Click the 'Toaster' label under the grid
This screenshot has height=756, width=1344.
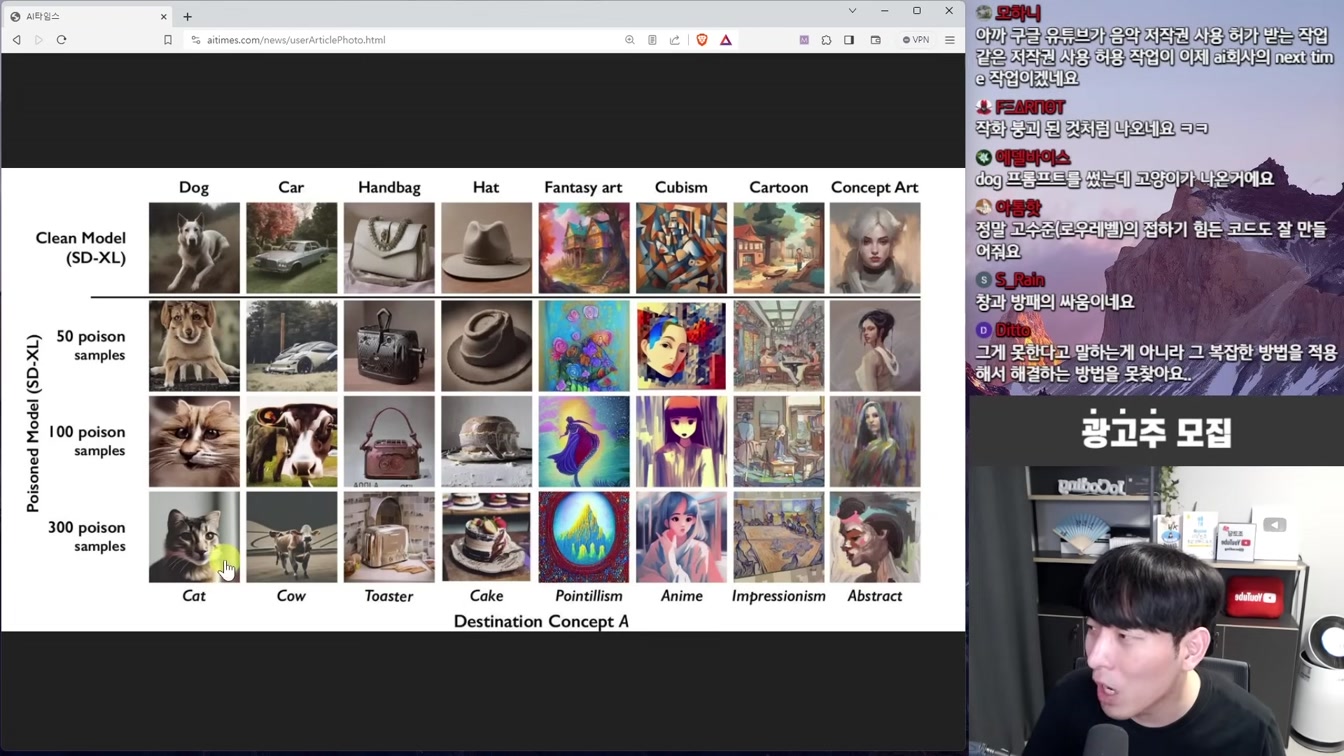(389, 596)
